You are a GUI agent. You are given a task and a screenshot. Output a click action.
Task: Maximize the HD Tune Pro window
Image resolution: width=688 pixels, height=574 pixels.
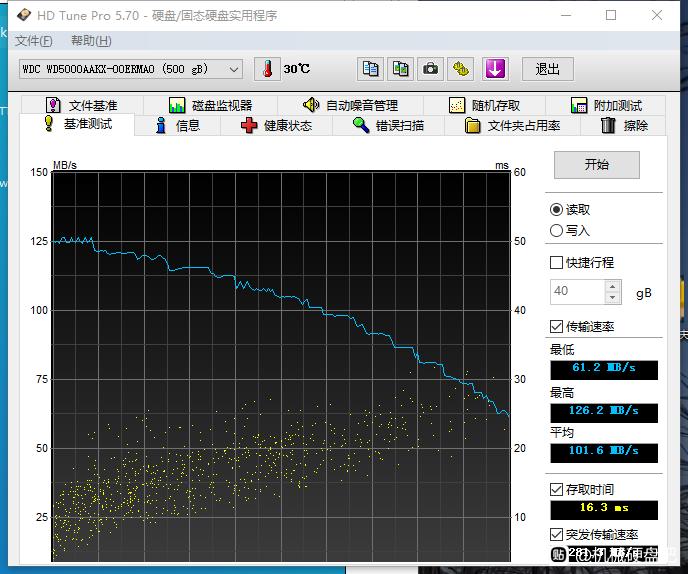tap(611, 15)
